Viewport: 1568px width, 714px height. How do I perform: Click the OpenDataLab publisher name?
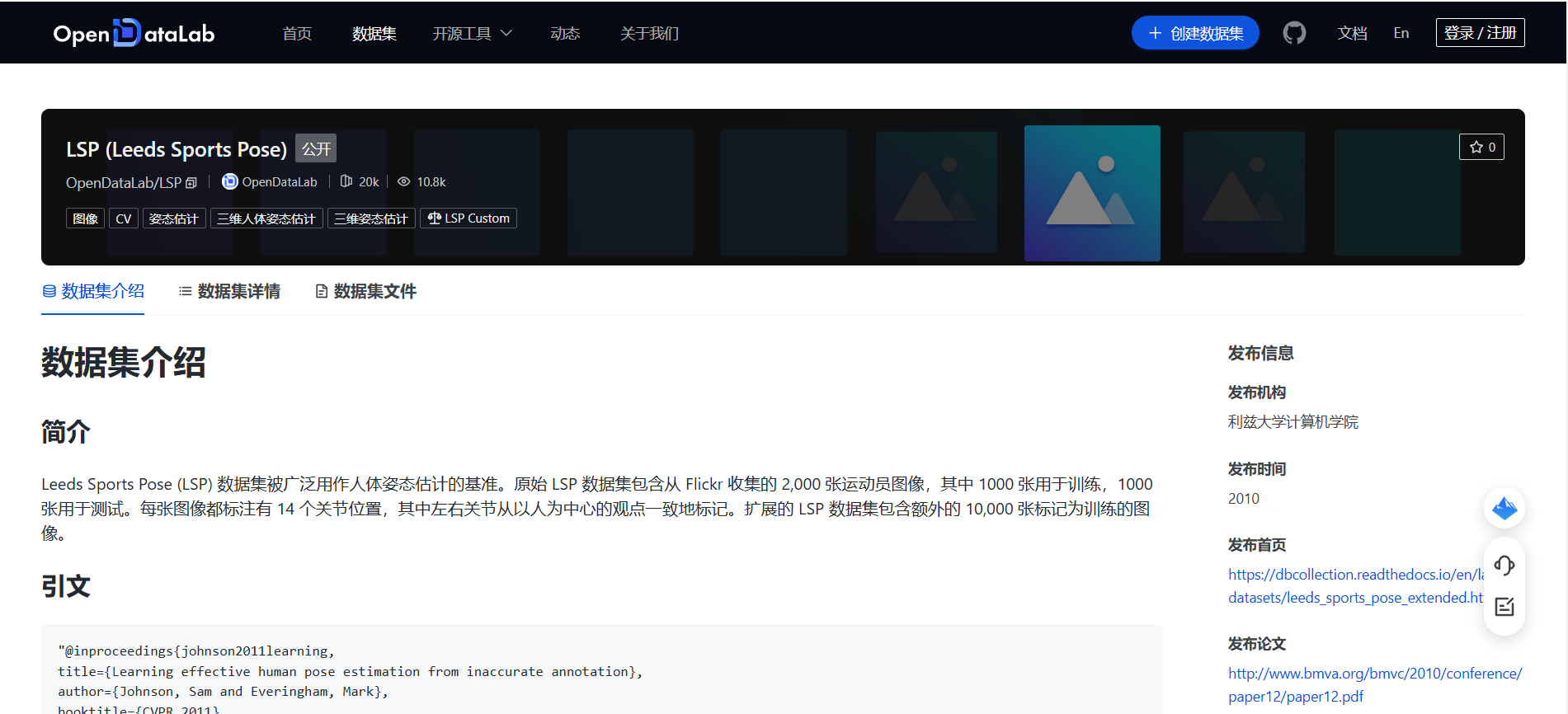(280, 181)
